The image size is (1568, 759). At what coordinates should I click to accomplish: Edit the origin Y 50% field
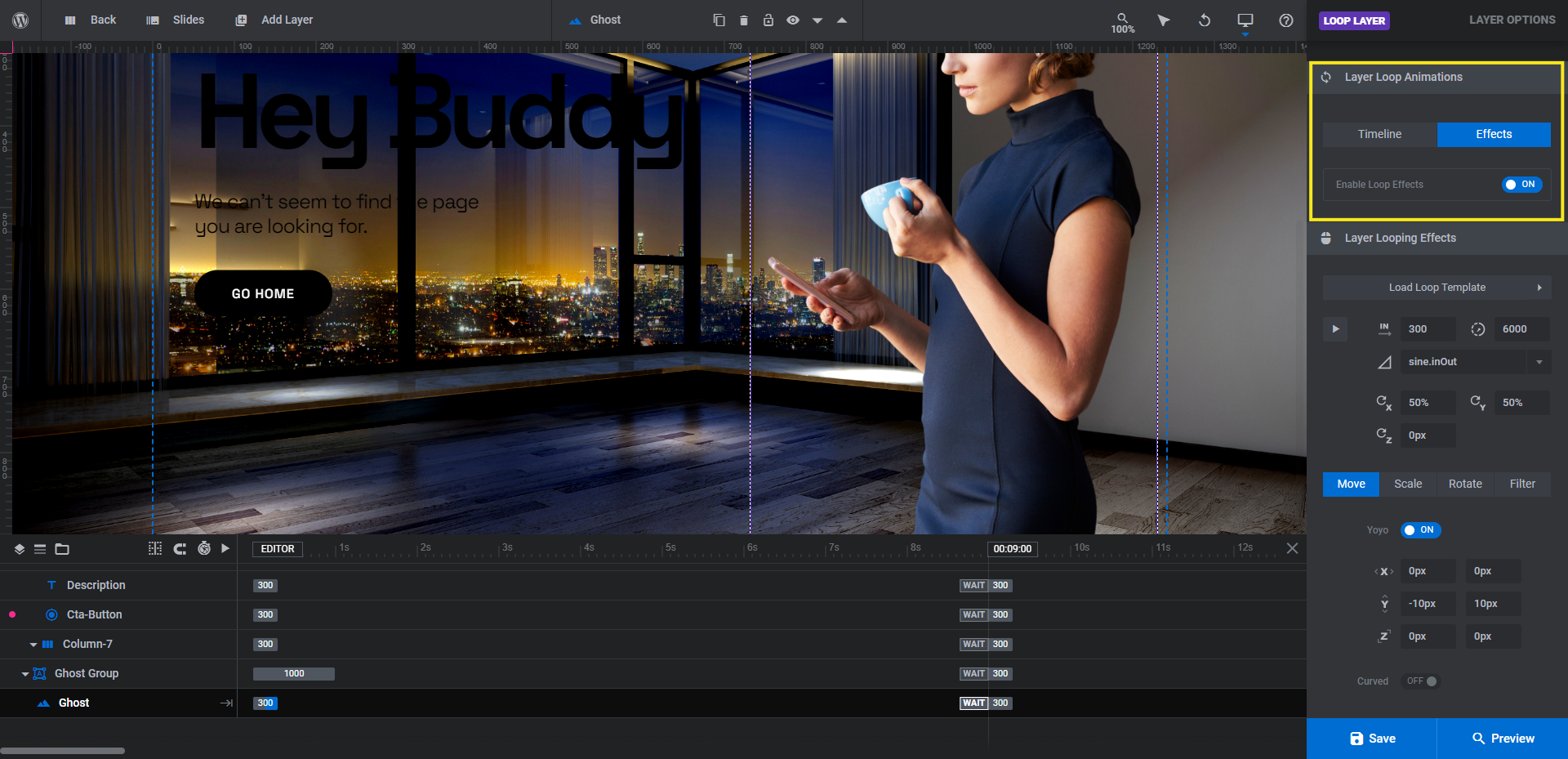click(1521, 403)
